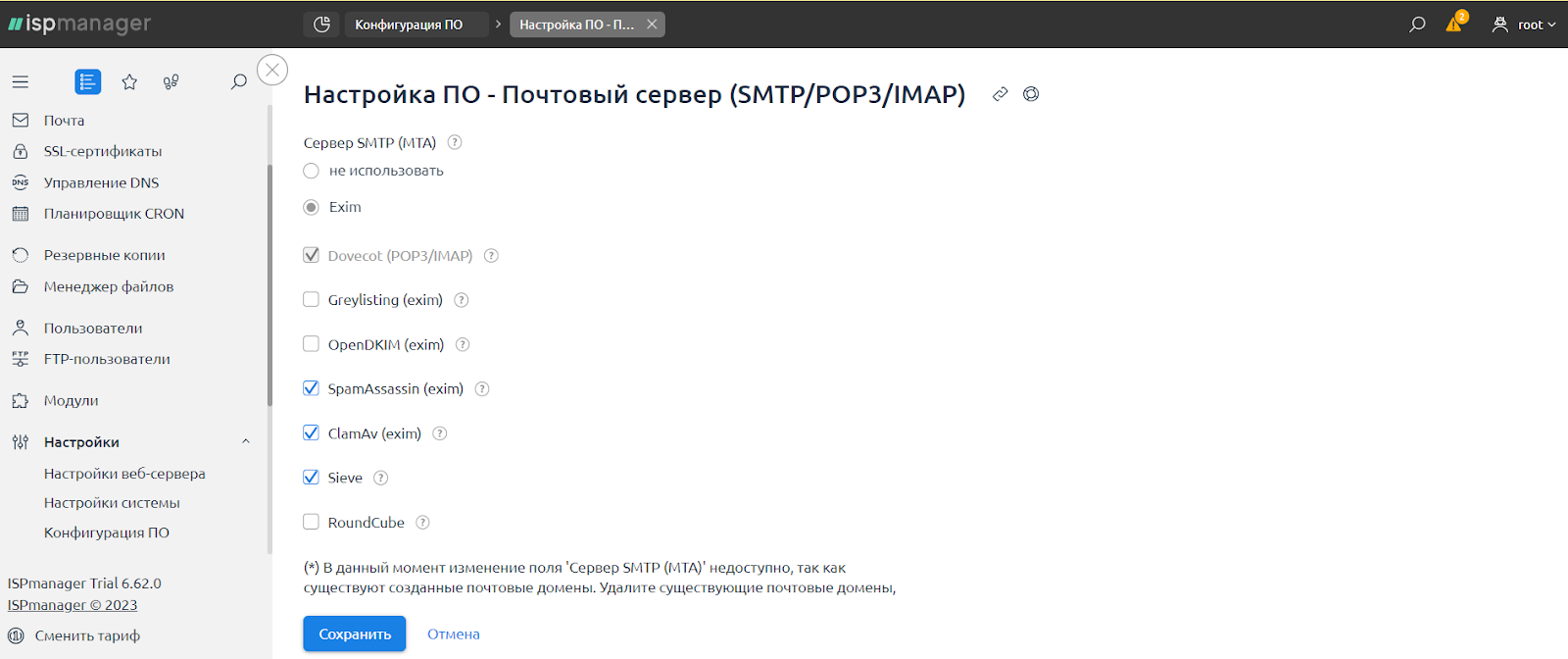This screenshot has height=659, width=1568.
Task: Enable the OpenDKIM (exim) checkbox
Action: (312, 344)
